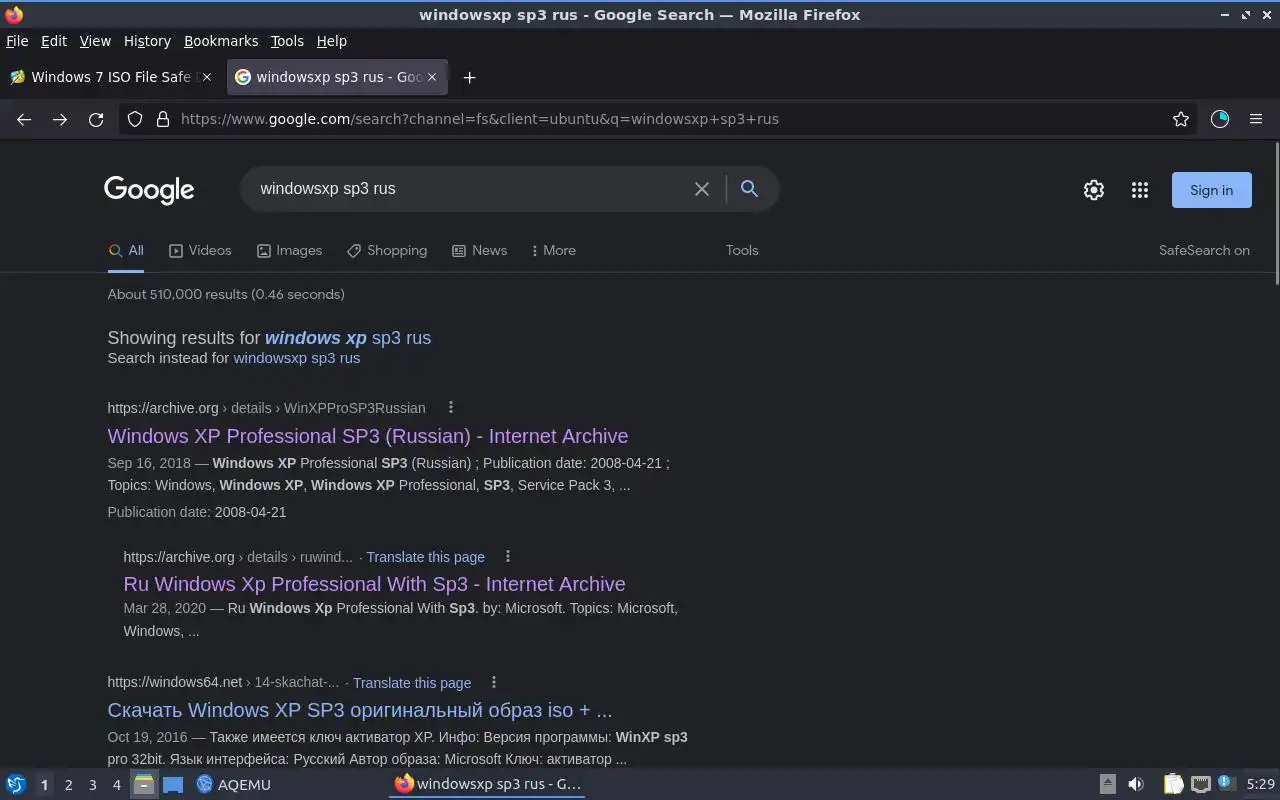Open search Tools filters
This screenshot has height=800, width=1280.
[x=742, y=251]
